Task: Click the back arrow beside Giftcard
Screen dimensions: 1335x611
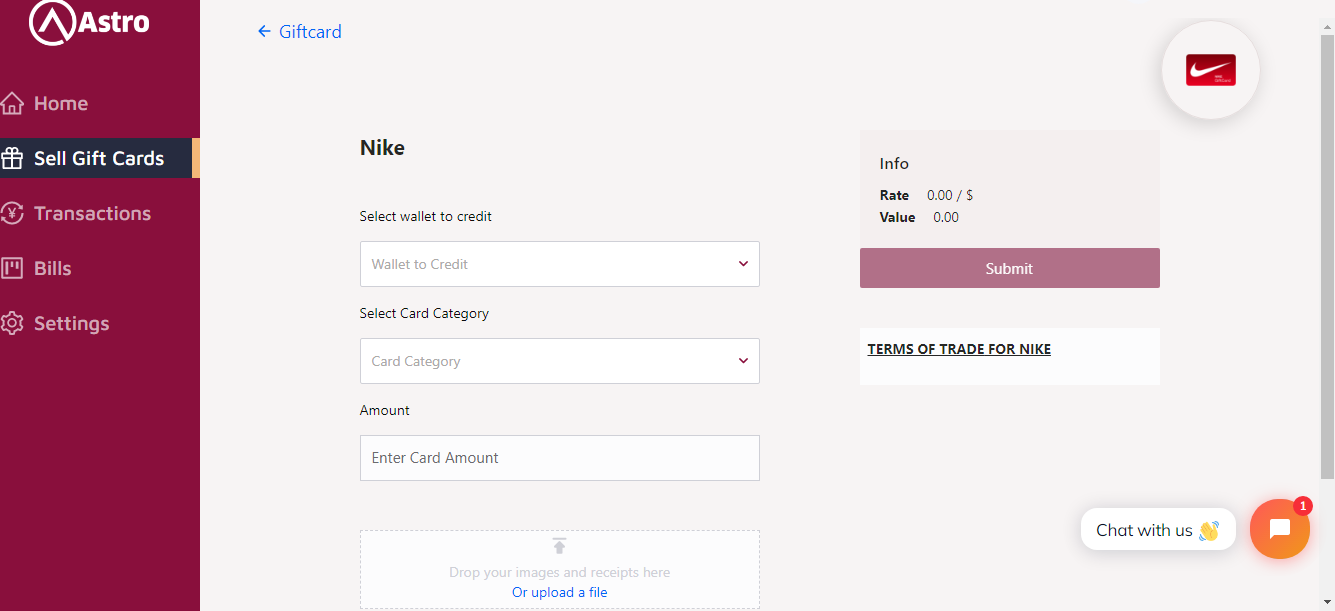Action: [x=264, y=32]
